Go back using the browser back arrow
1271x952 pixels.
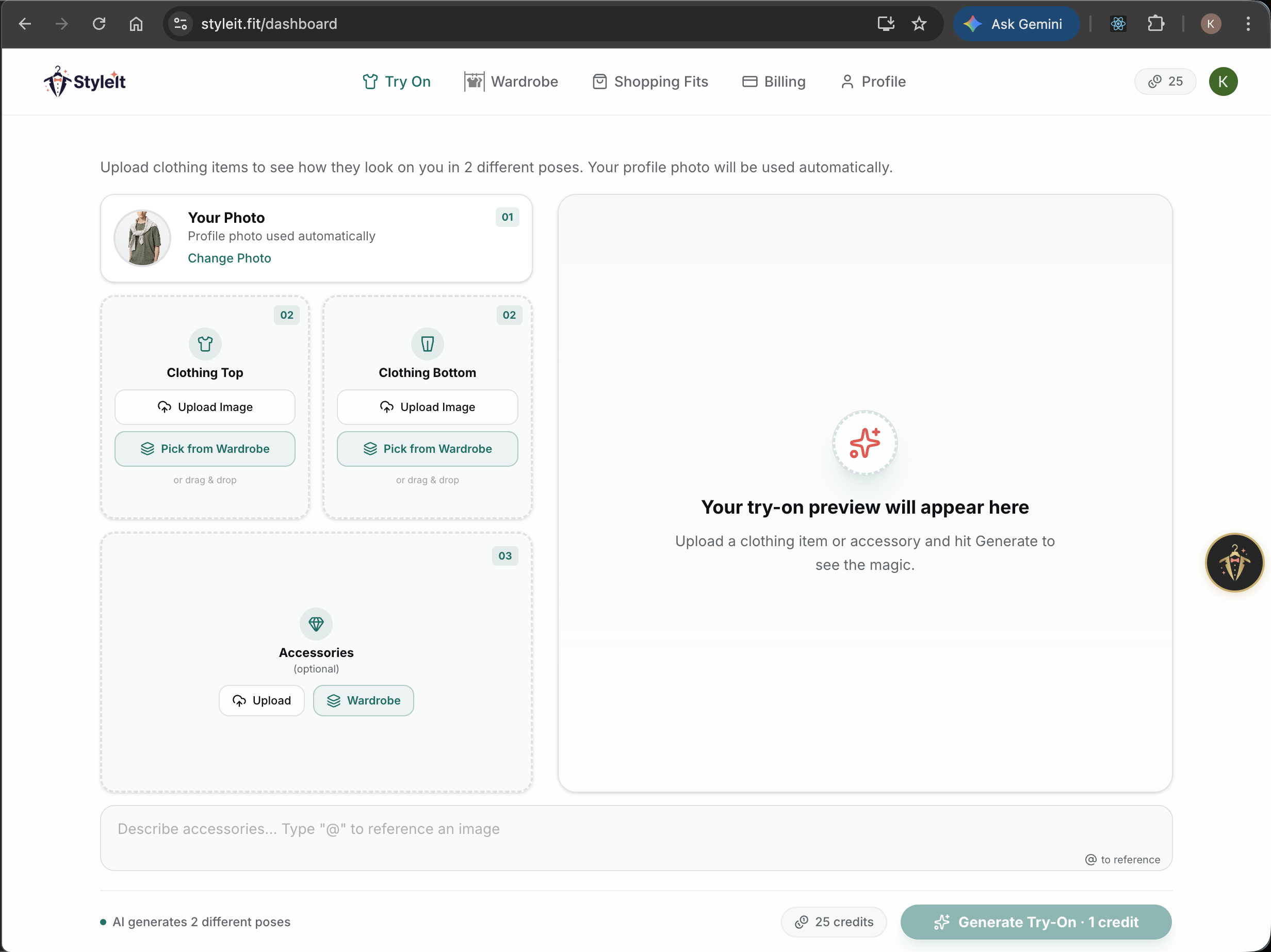pyautogui.click(x=25, y=24)
